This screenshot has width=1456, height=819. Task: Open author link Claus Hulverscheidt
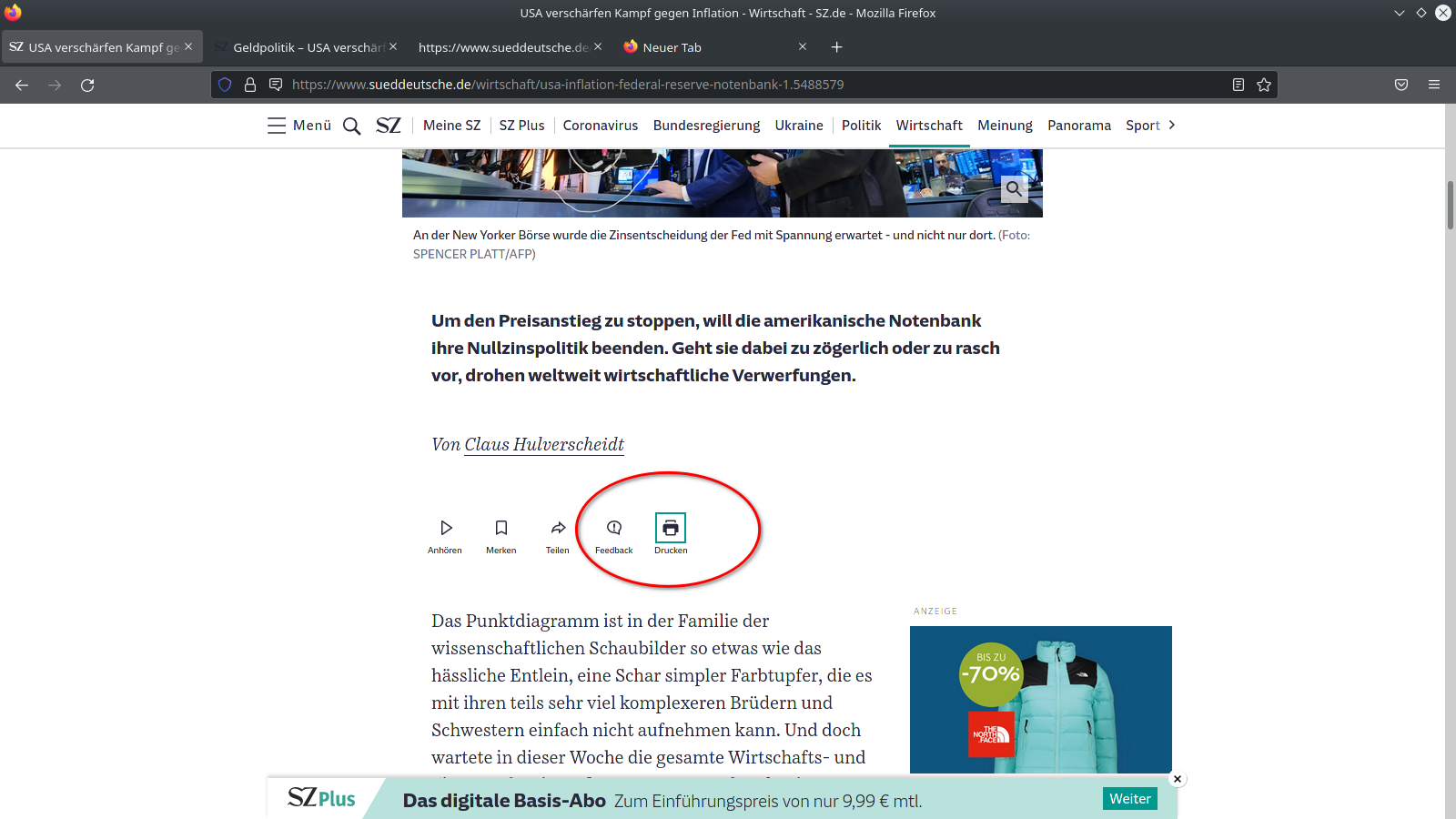pos(544,444)
